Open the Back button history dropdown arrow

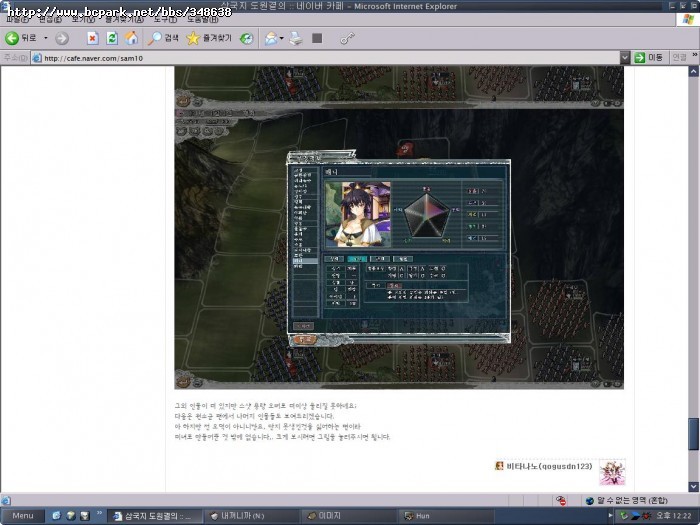pos(46,38)
